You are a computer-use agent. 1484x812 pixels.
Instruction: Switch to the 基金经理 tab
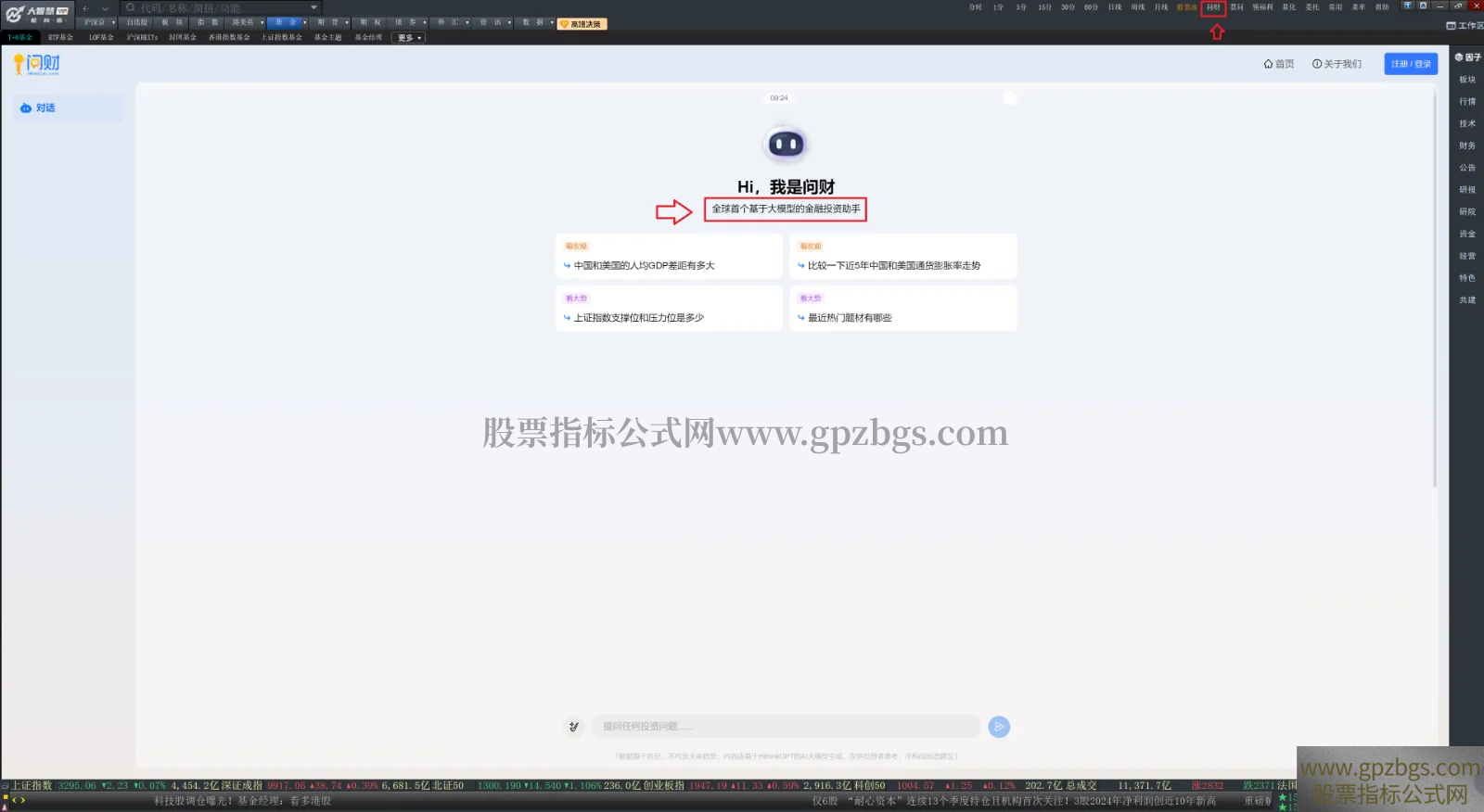coord(368,38)
